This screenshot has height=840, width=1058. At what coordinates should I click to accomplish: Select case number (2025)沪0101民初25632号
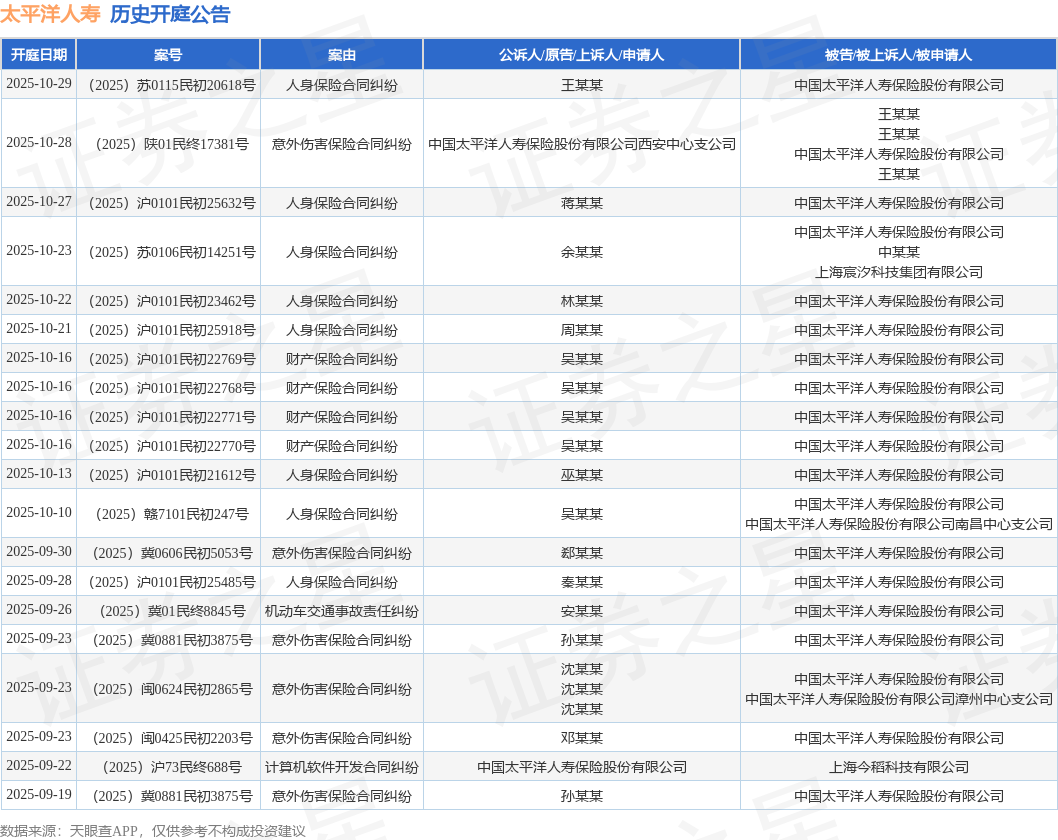(172, 203)
